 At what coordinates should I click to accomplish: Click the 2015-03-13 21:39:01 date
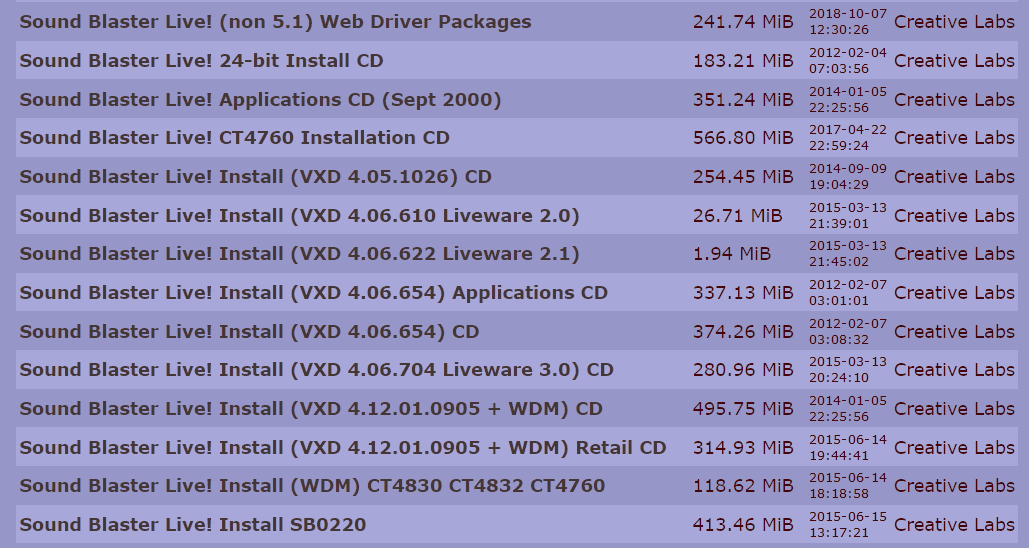click(x=848, y=215)
